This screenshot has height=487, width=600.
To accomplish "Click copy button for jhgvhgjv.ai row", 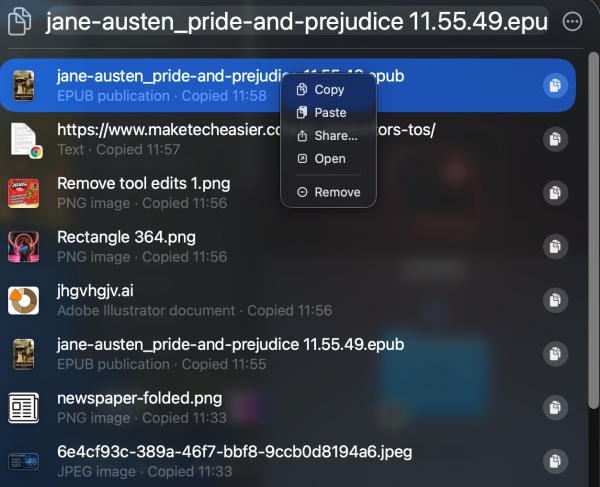I will (x=555, y=300).
